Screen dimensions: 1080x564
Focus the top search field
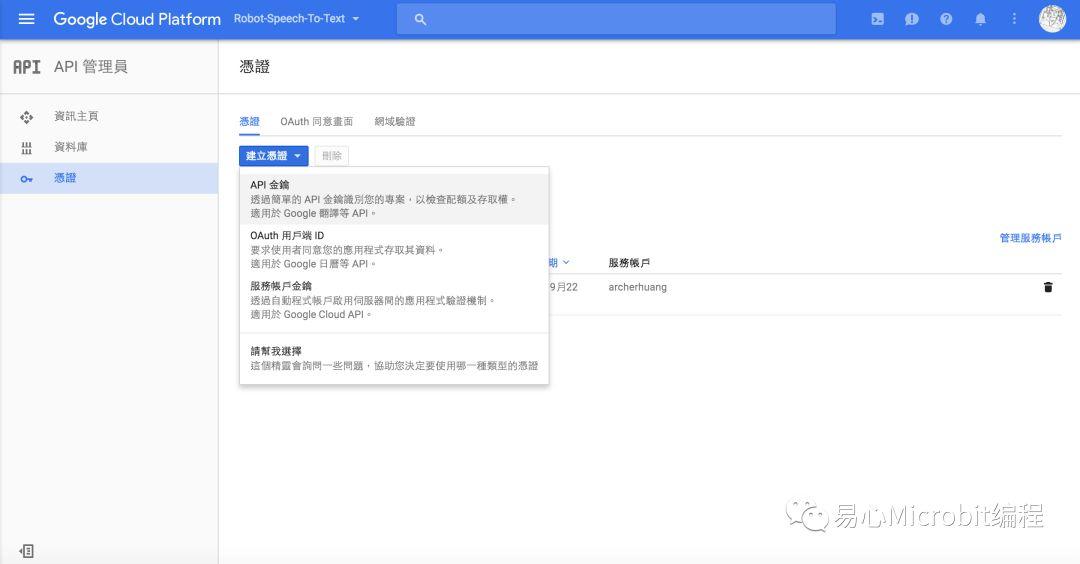tap(616, 19)
